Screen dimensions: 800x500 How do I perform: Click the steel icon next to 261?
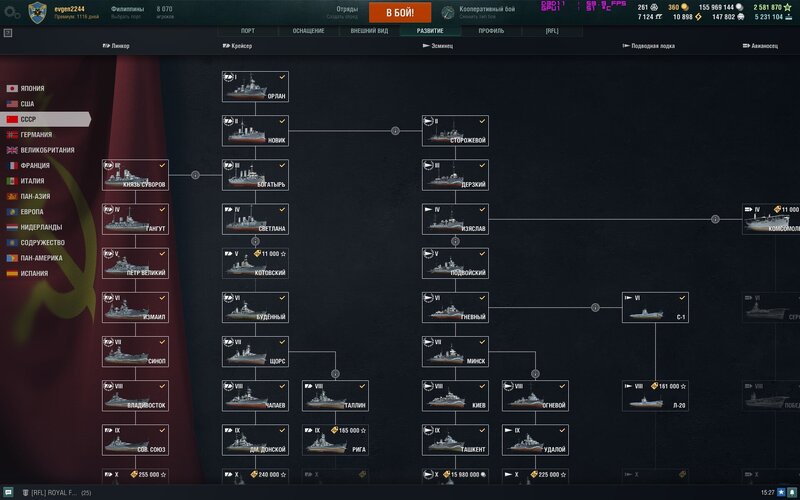click(x=654, y=7)
